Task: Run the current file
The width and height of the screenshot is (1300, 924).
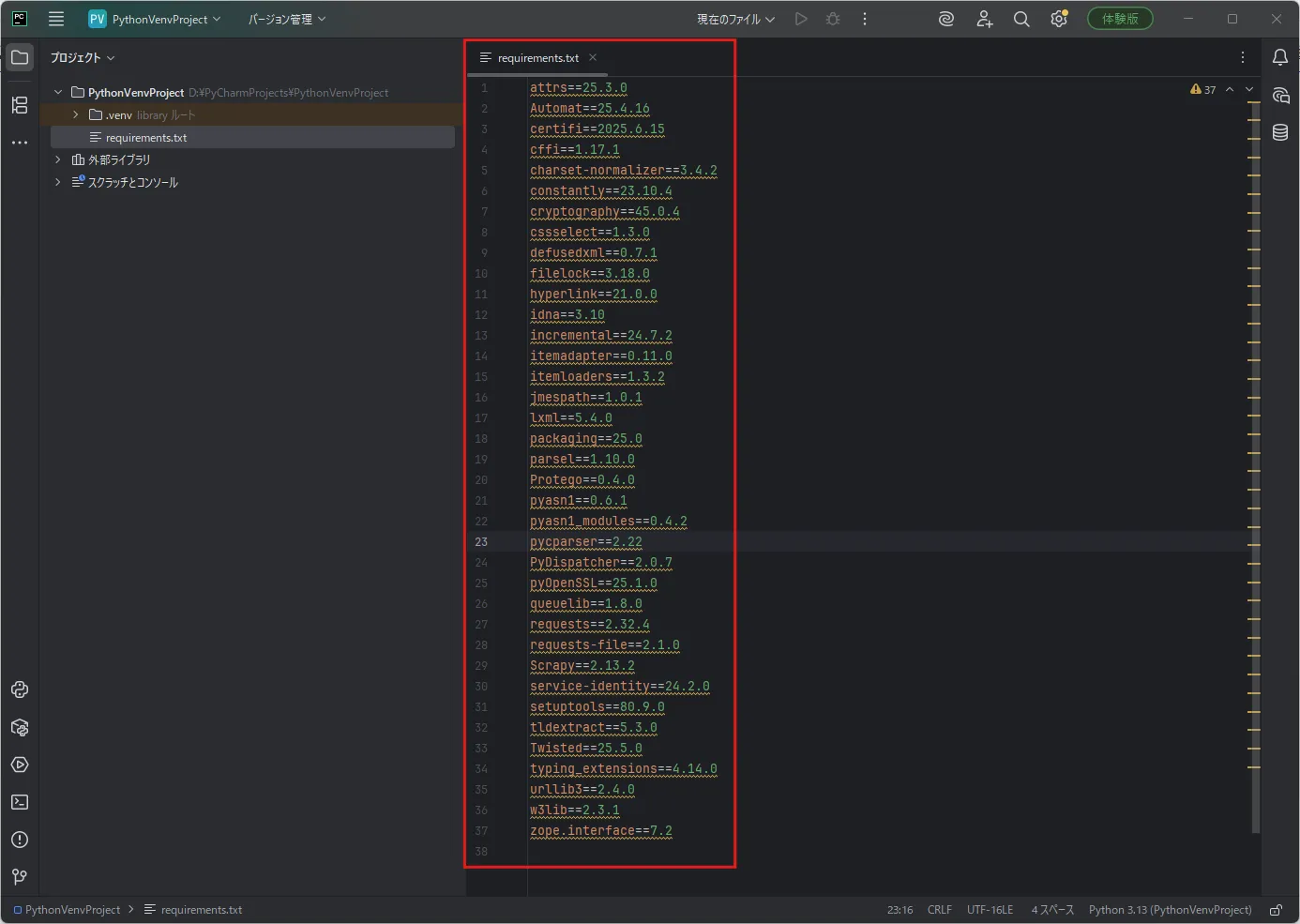Action: pos(801,19)
